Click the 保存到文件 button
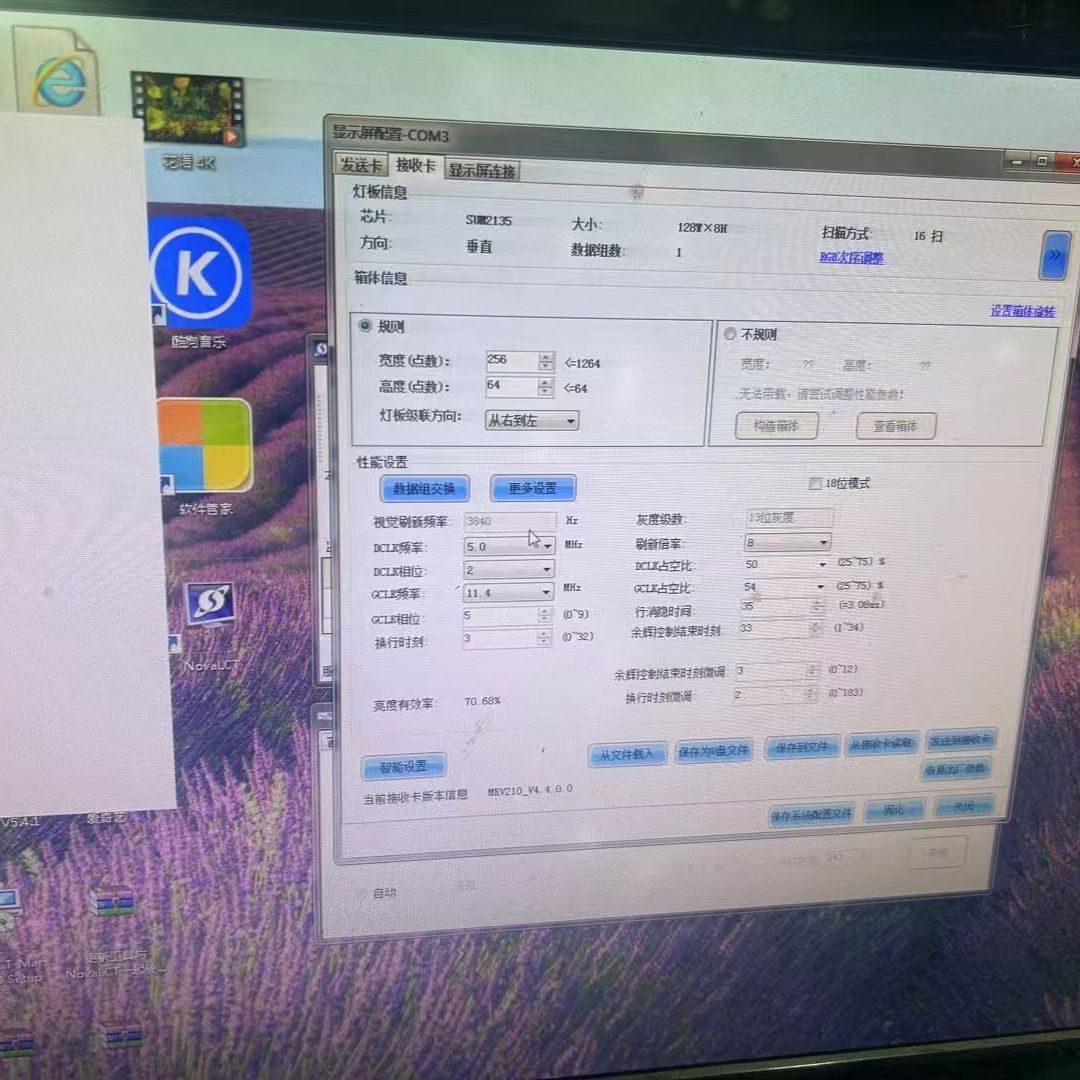This screenshot has height=1080, width=1080. click(802, 747)
